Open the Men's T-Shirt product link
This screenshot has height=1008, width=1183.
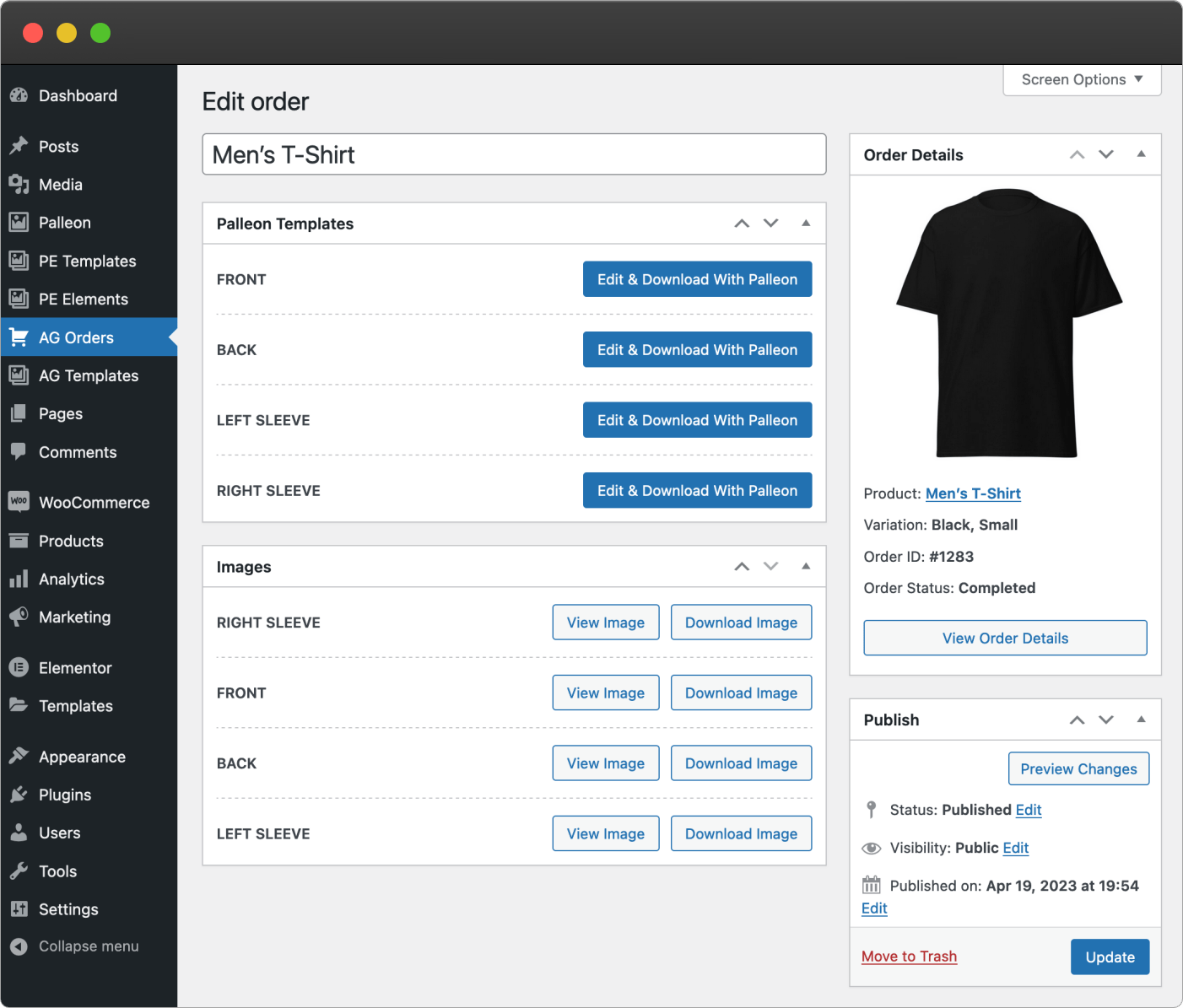pos(973,493)
